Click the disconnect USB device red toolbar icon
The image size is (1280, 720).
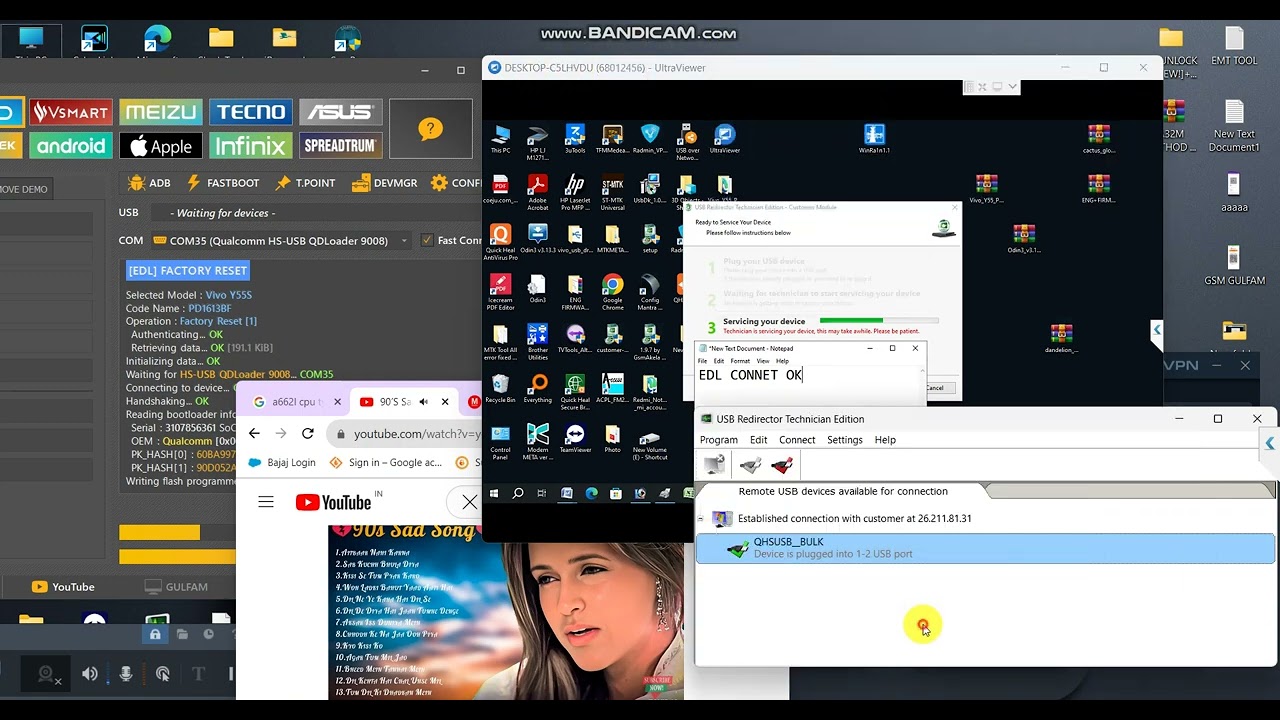[782, 465]
